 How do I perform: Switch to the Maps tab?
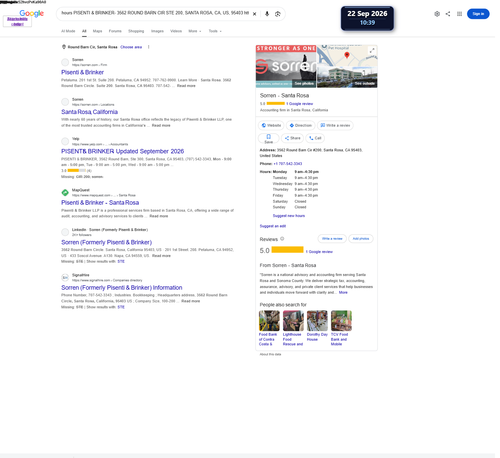click(98, 31)
